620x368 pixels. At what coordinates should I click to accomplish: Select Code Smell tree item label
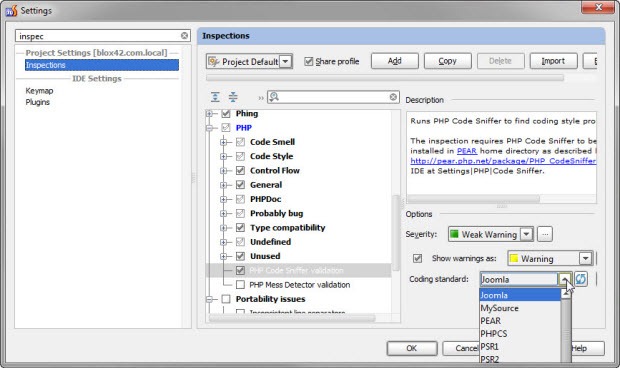point(272,142)
